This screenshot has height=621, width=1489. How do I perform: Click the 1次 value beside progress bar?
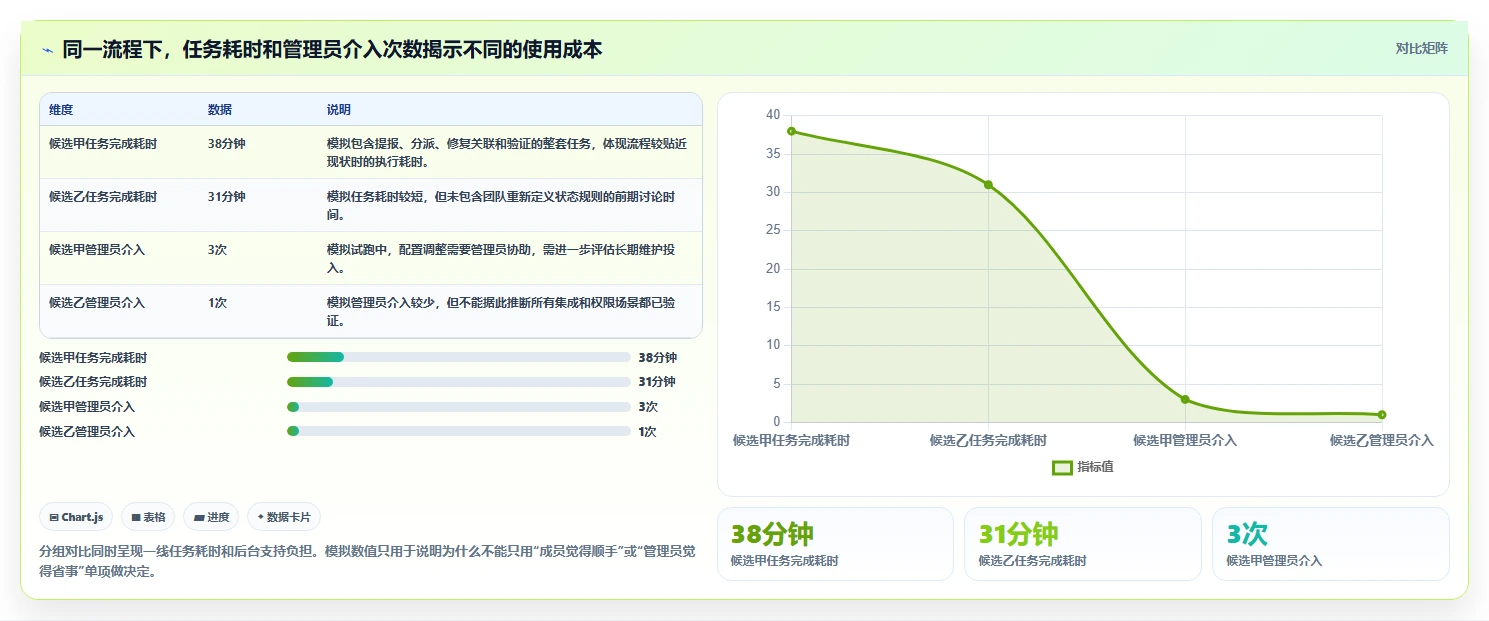click(x=647, y=432)
